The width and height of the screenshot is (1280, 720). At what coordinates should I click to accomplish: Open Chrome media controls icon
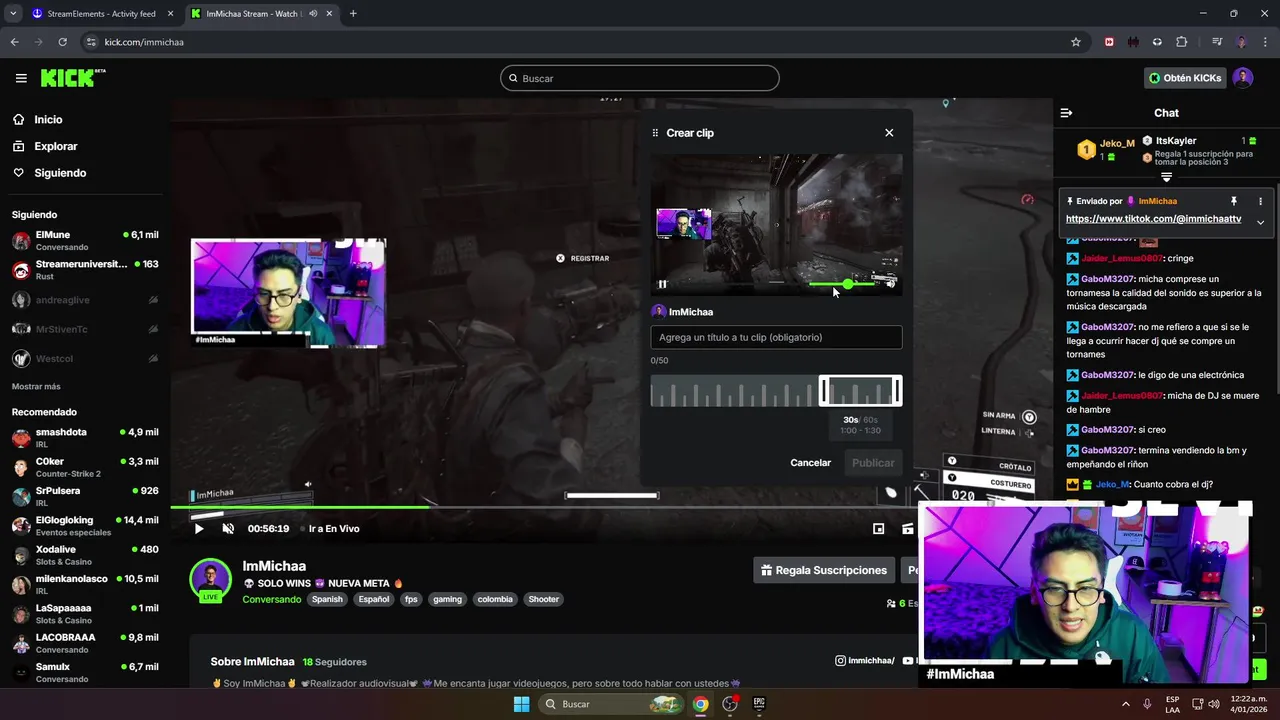(1216, 42)
